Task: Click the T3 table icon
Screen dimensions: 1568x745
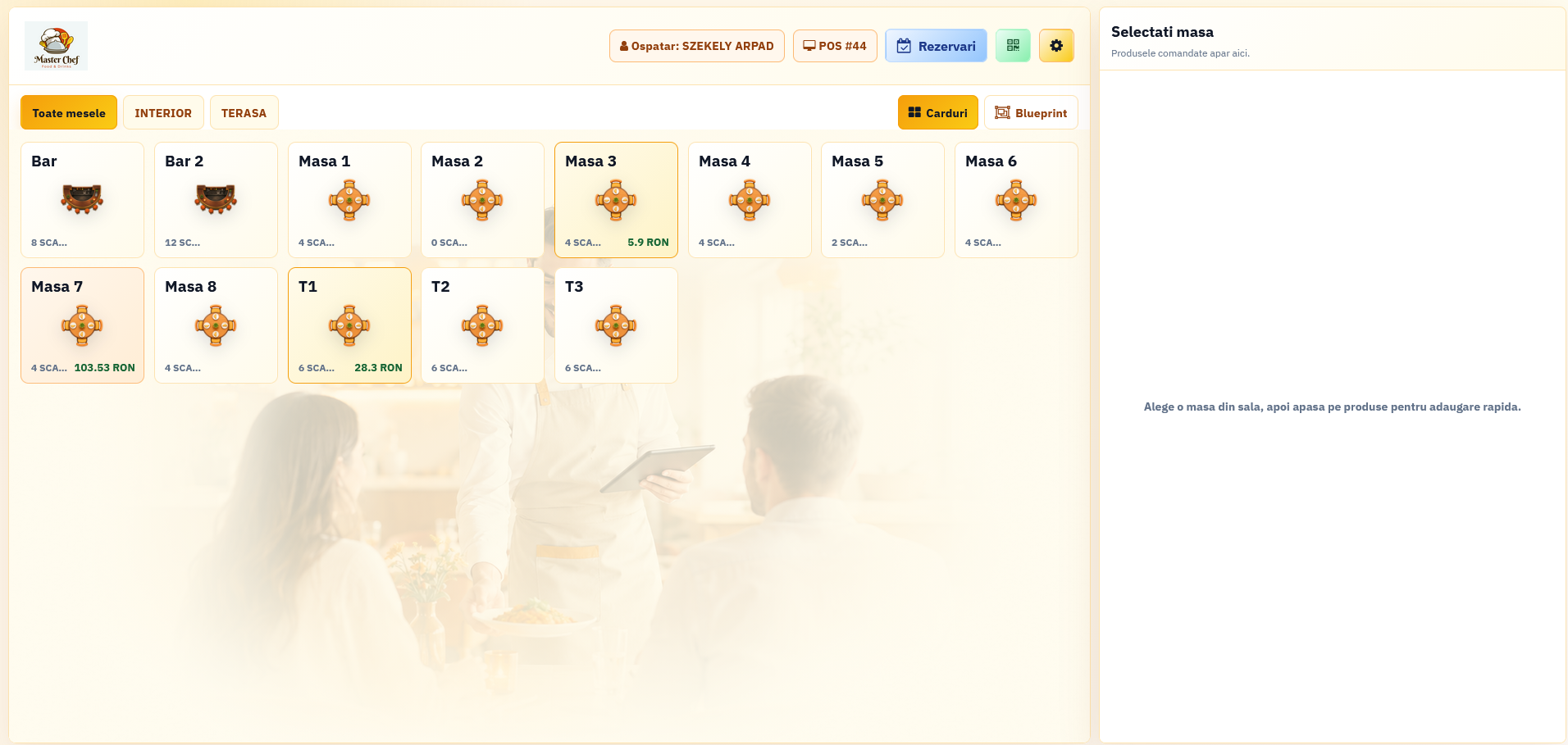Action: pos(616,325)
